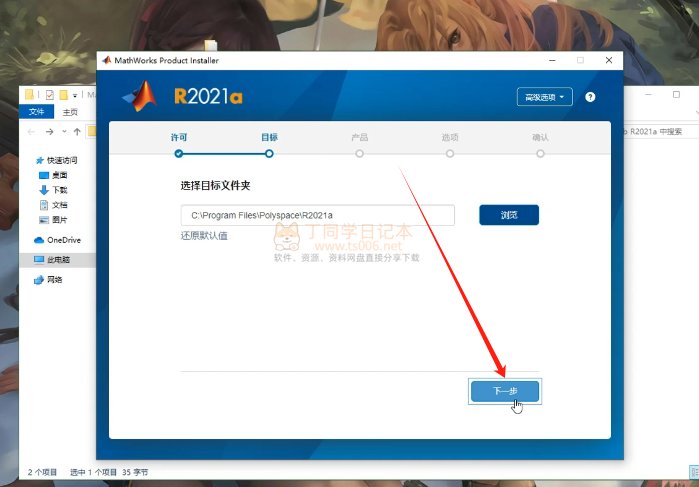Image resolution: width=699 pixels, height=487 pixels.
Task: Click new folder icon in Explorer title bar
Action: pos(63,95)
